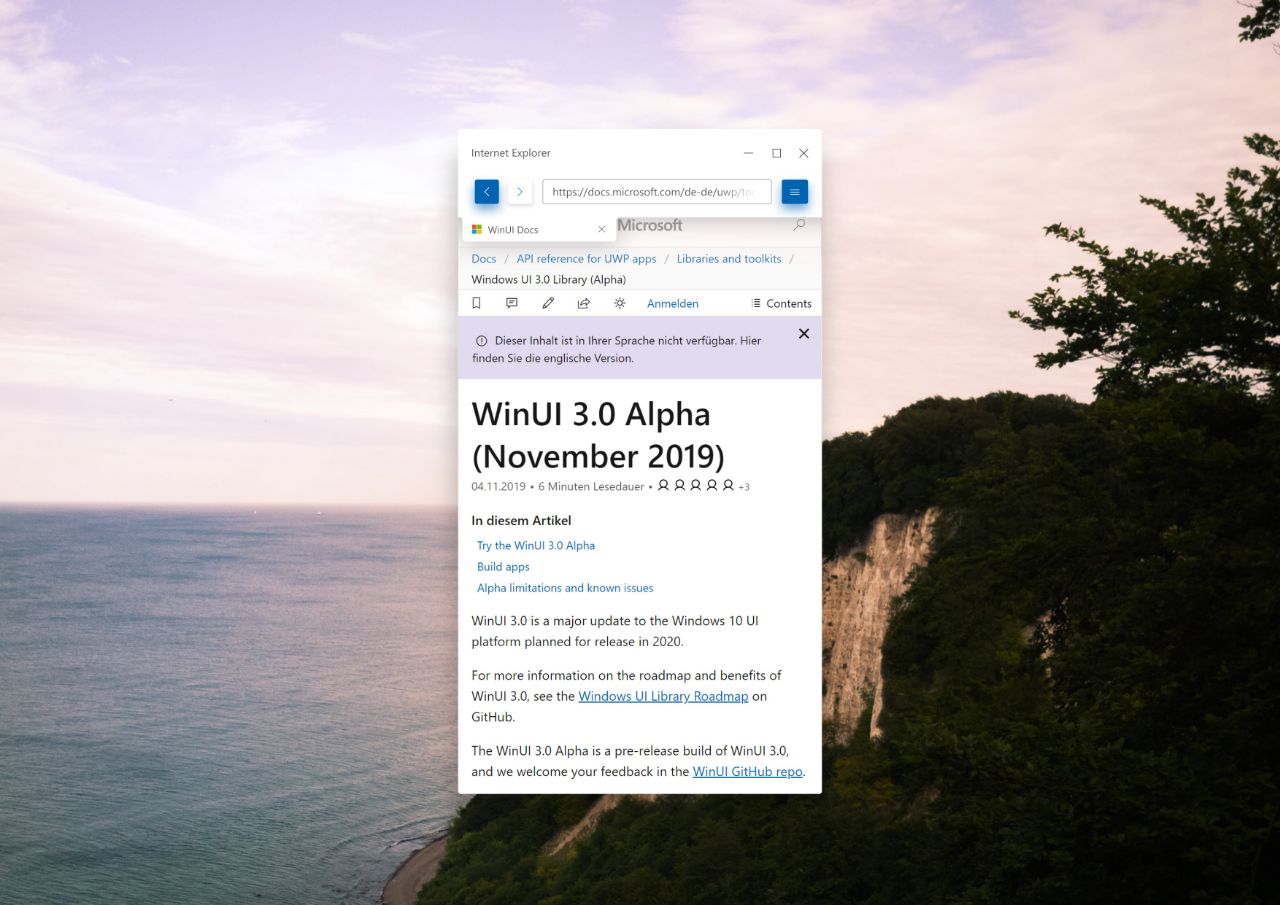Maximize the Internet Explorer window
Viewport: 1280px width, 905px height.
(x=776, y=153)
